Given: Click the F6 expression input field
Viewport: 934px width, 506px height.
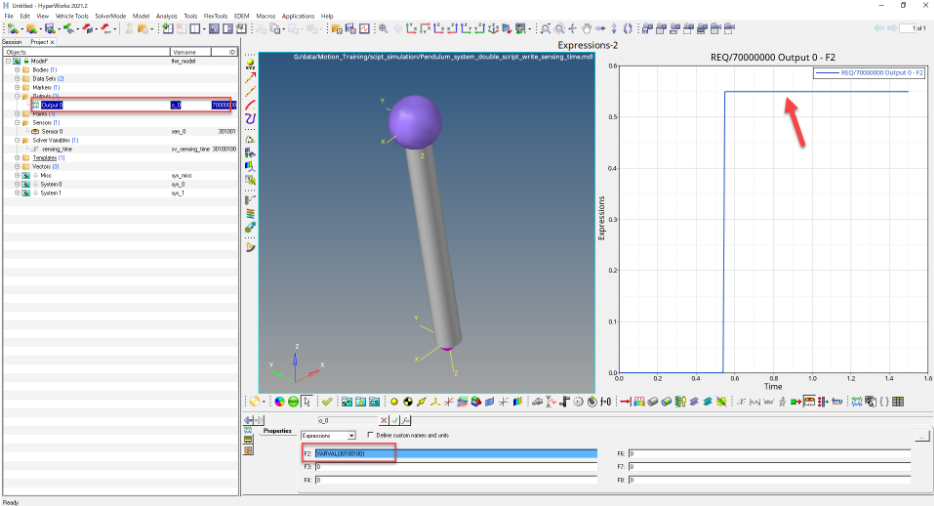Looking at the screenshot, I should 770,454.
